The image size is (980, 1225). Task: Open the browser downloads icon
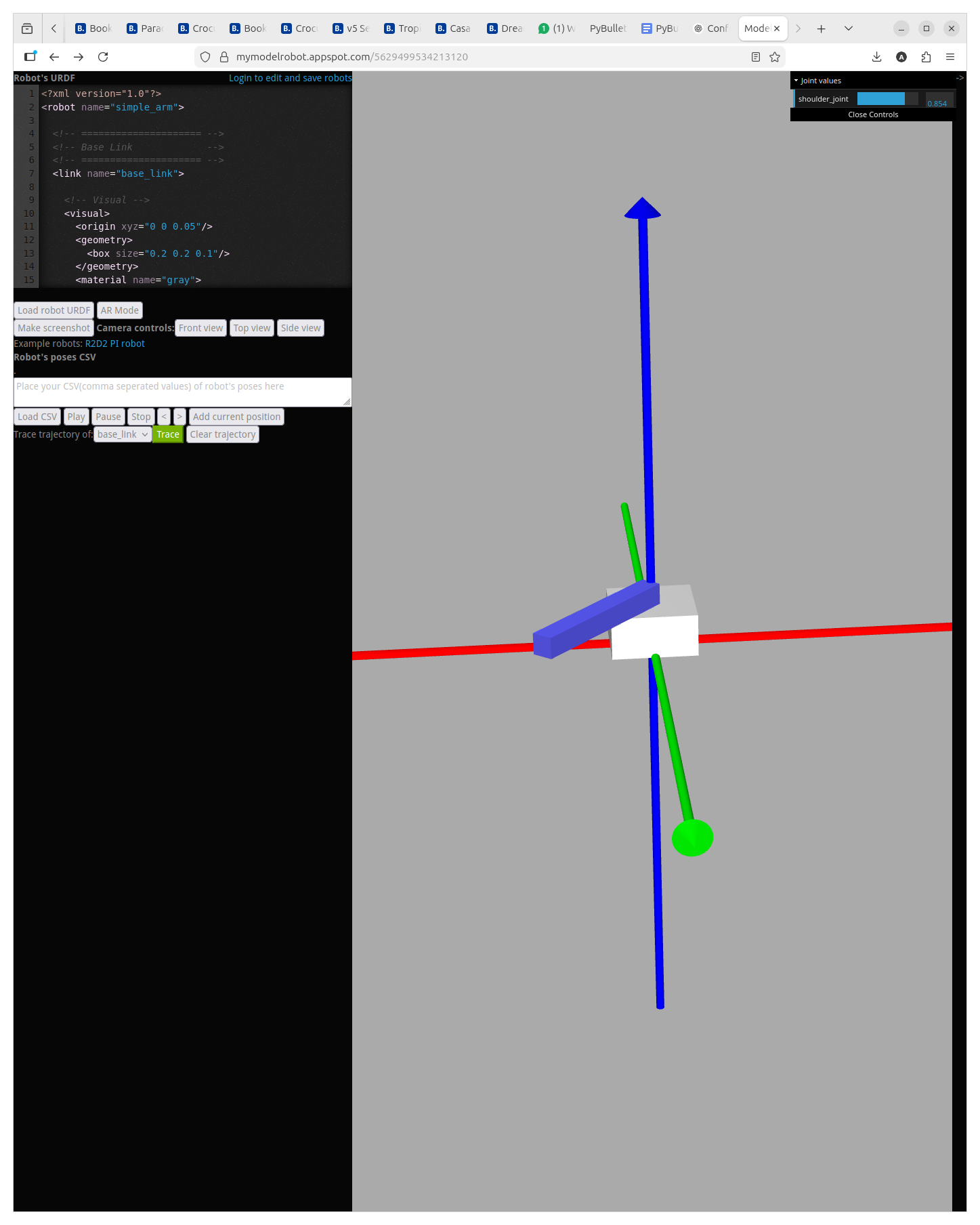point(876,57)
